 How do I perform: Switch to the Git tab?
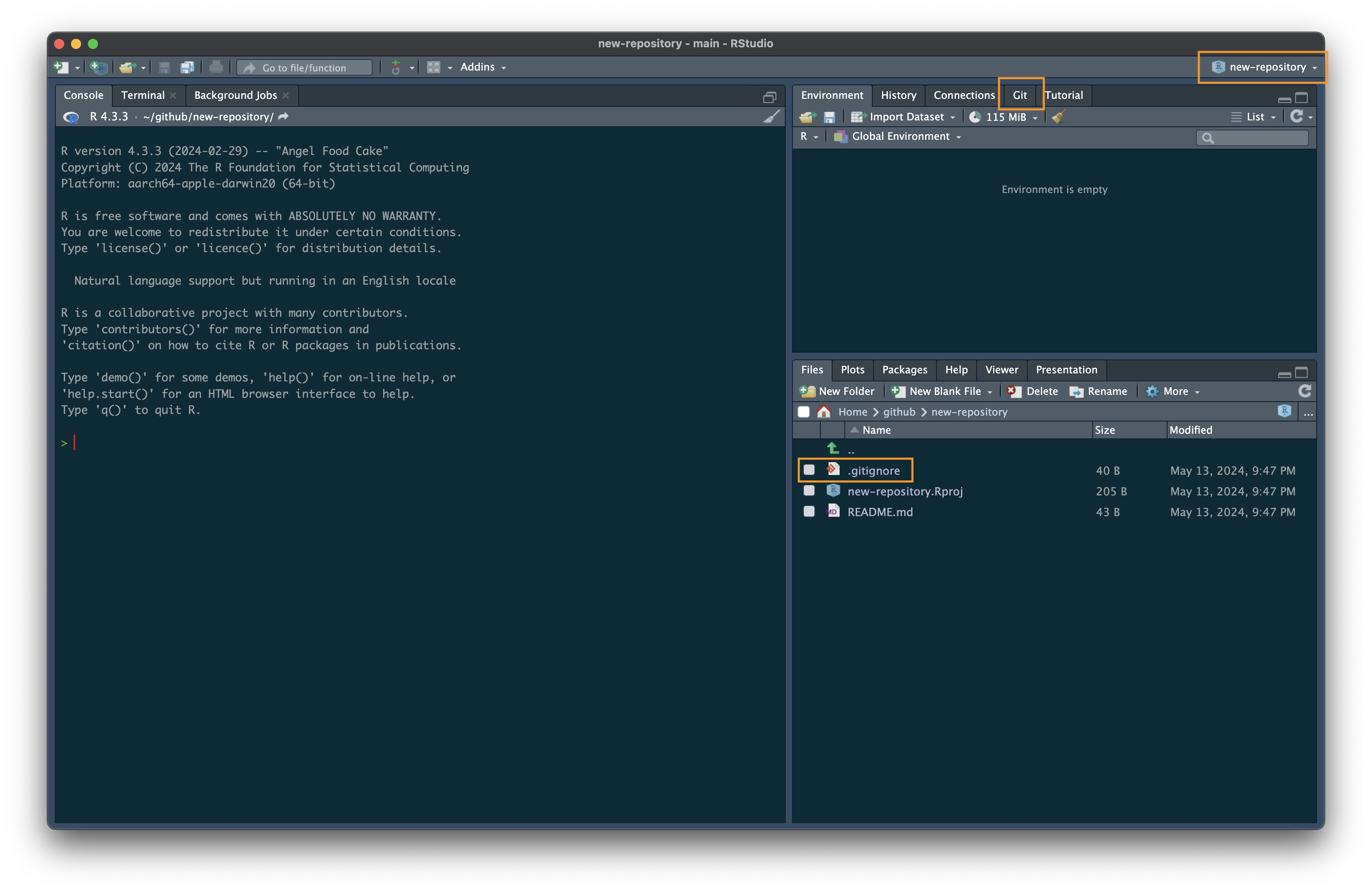point(1020,95)
